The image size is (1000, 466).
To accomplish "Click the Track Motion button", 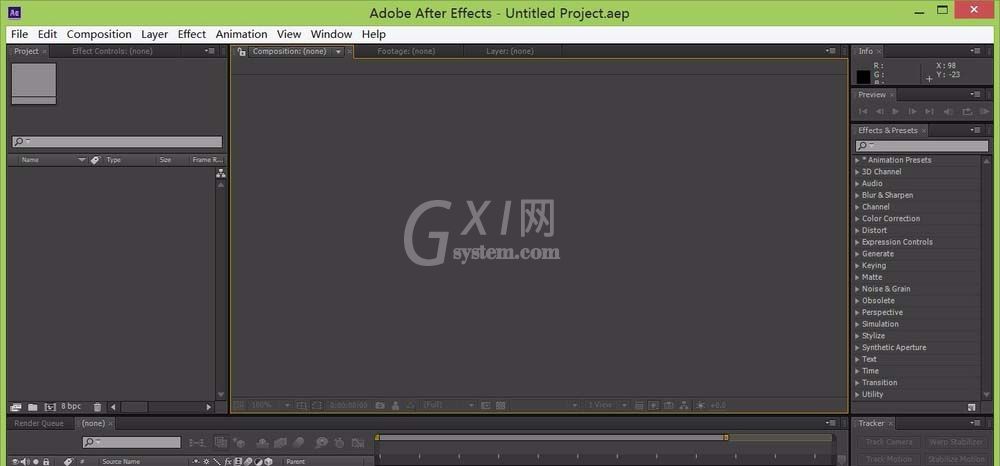I will pos(889,460).
